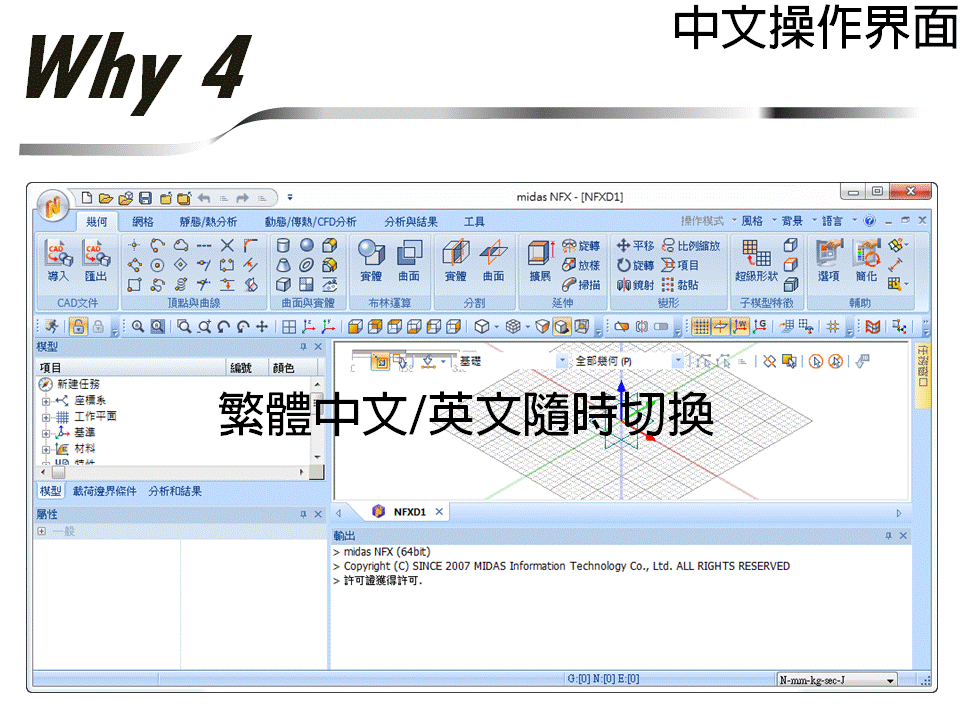Viewport: 960px width, 720px height.
Task: Click the Redo arrow icon
Action: tap(242, 198)
